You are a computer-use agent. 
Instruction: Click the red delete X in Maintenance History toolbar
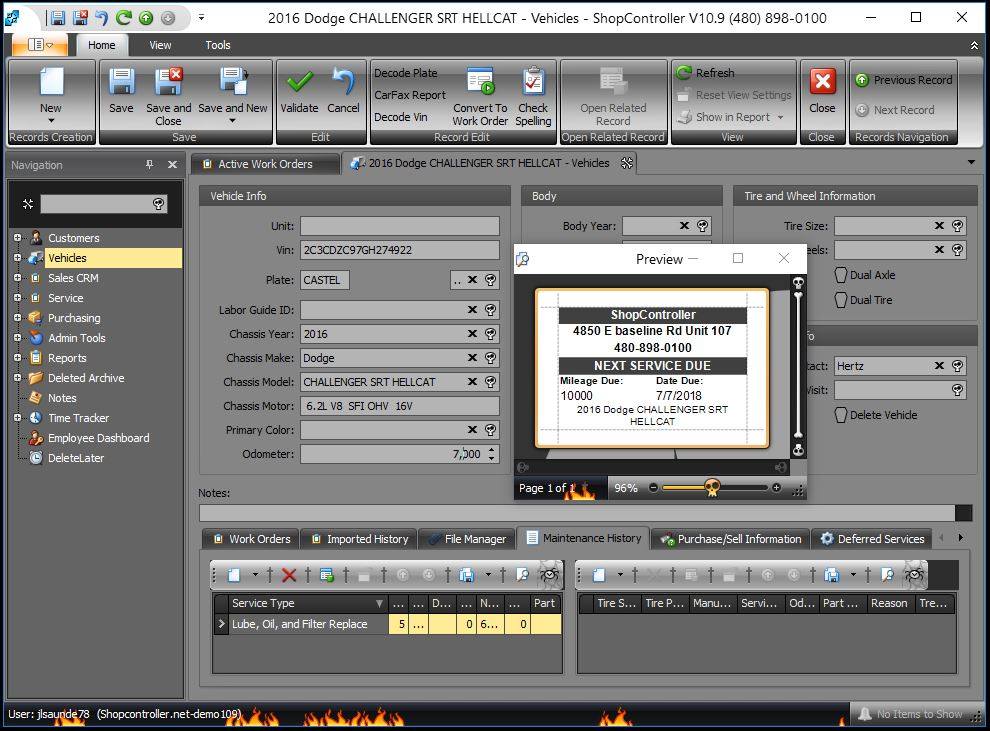[289, 574]
